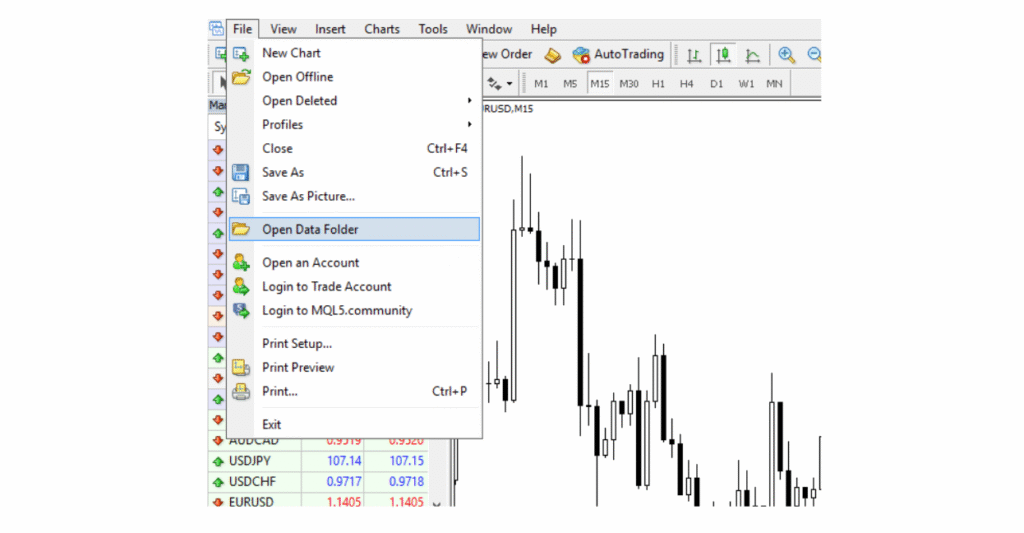
Task: Select the M1 timeframe
Action: (541, 84)
